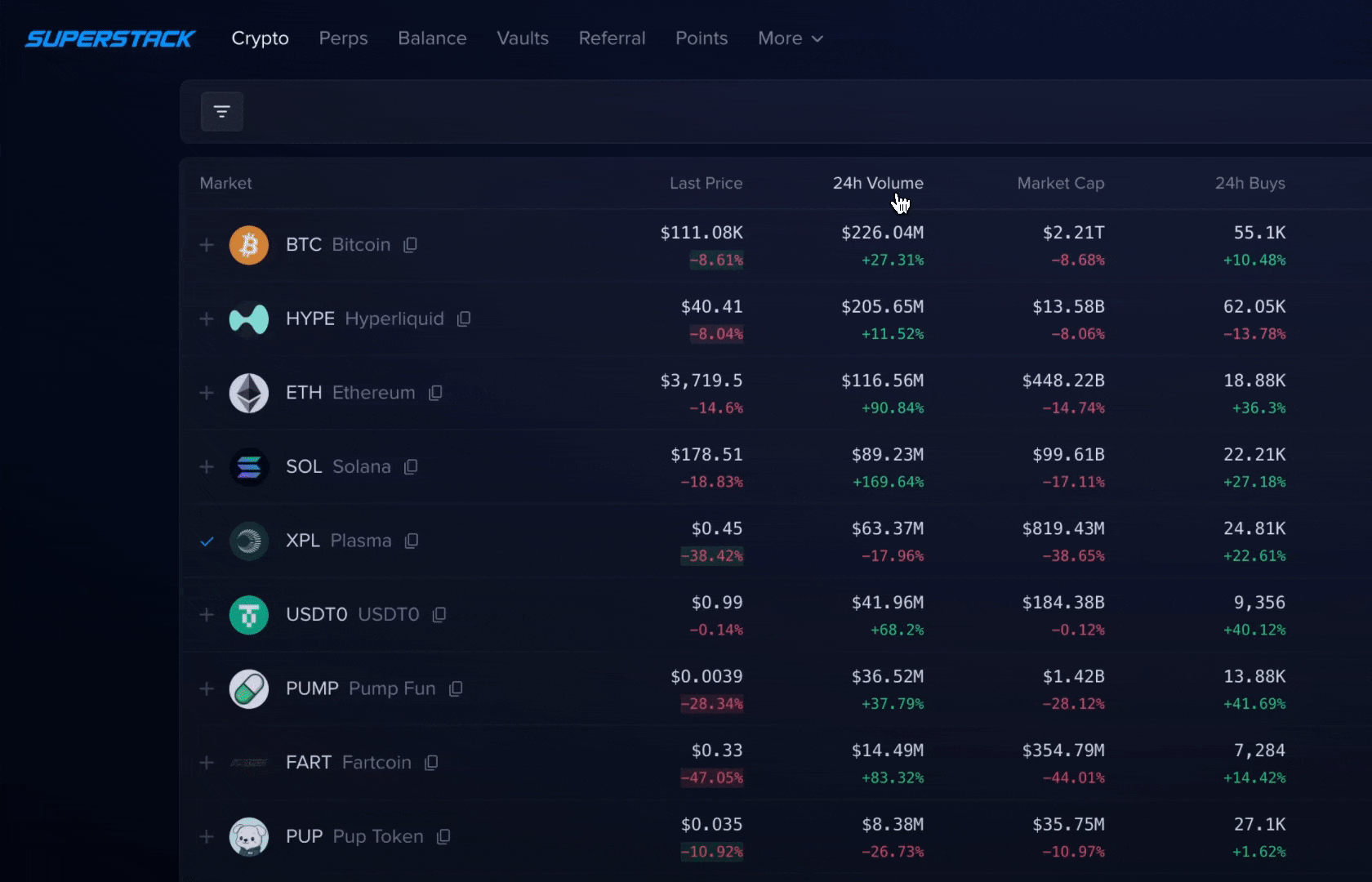The image size is (1372, 882).
Task: Copy the Hyperliquid address icon
Action: click(464, 318)
